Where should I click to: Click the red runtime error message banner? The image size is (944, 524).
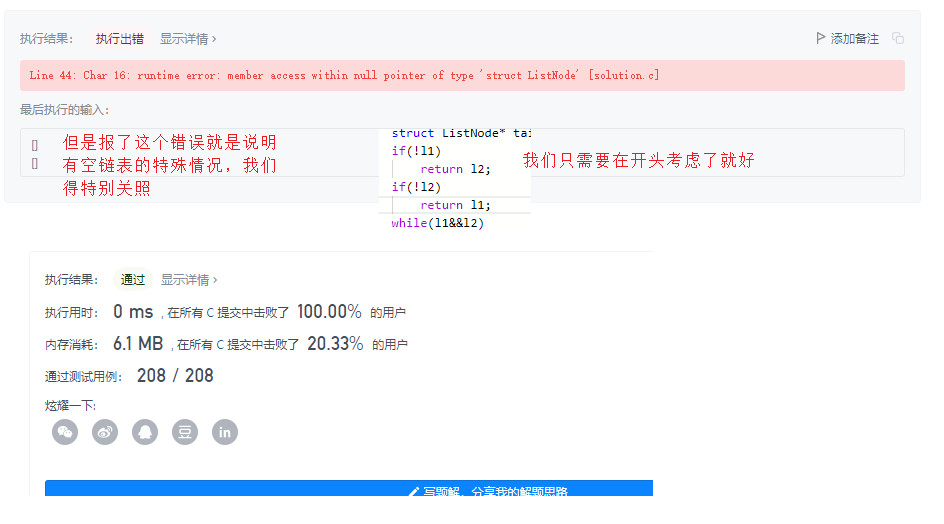(462, 76)
